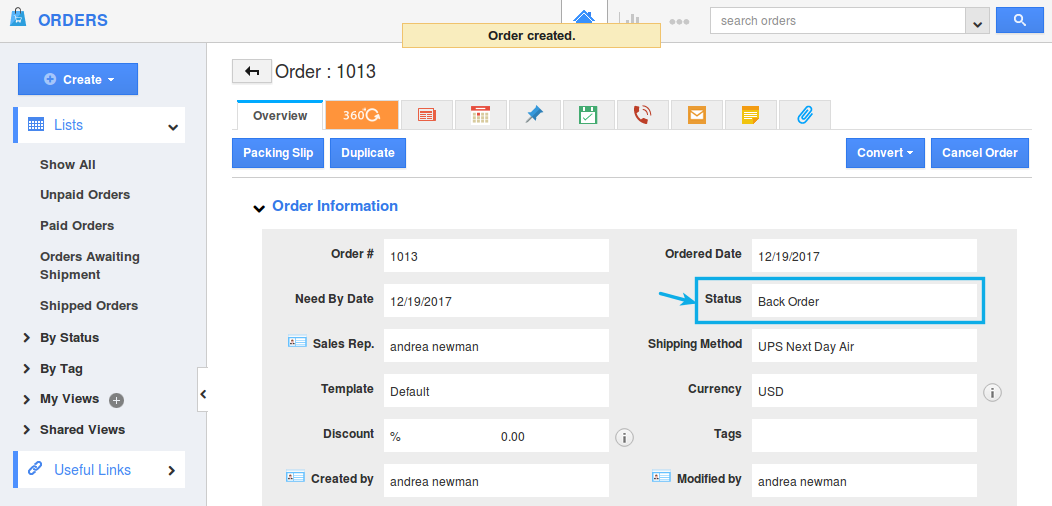Open the news feed tab icon
This screenshot has width=1052, height=506.
426,115
